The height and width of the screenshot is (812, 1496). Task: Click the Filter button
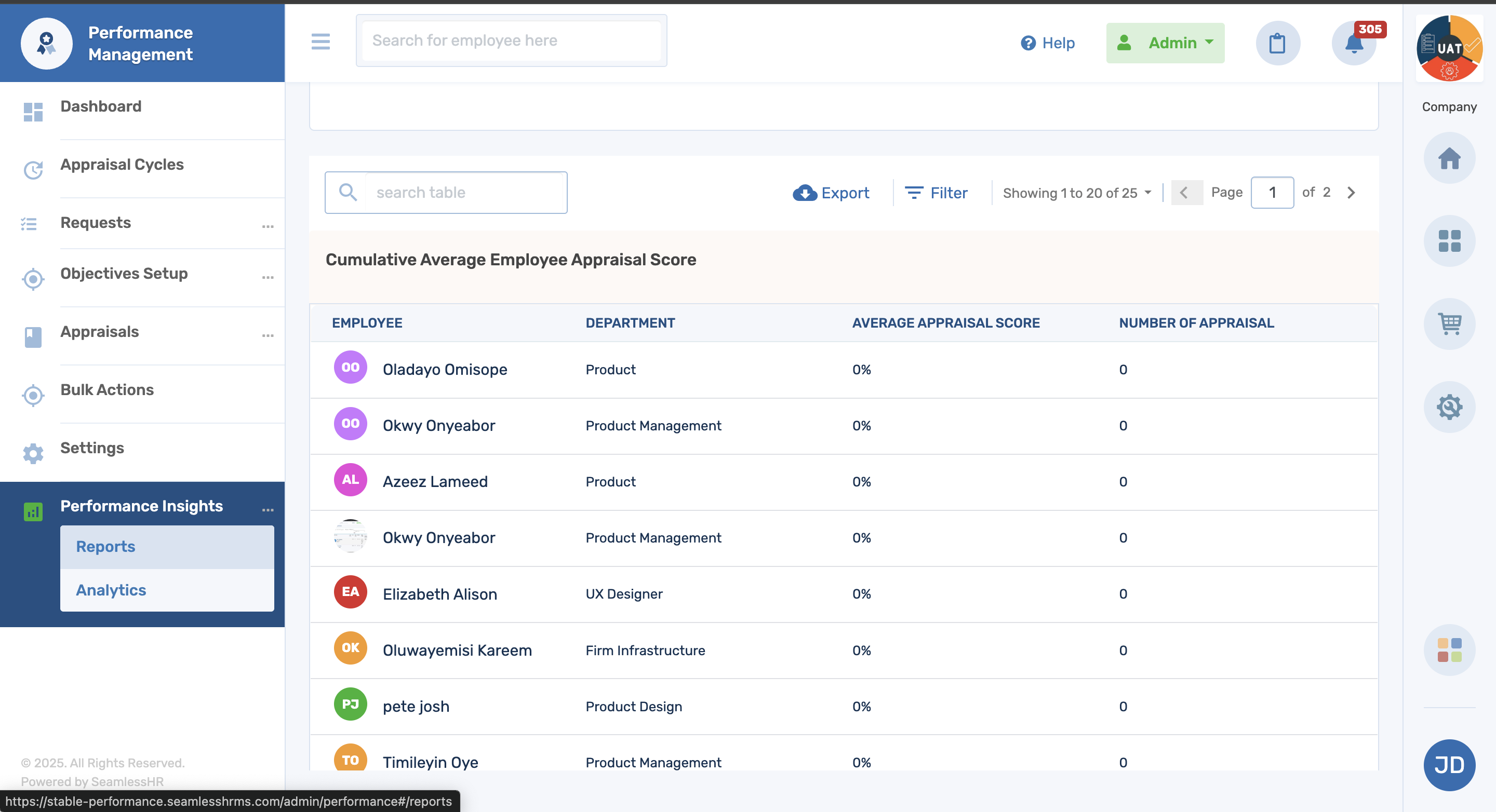click(x=936, y=193)
